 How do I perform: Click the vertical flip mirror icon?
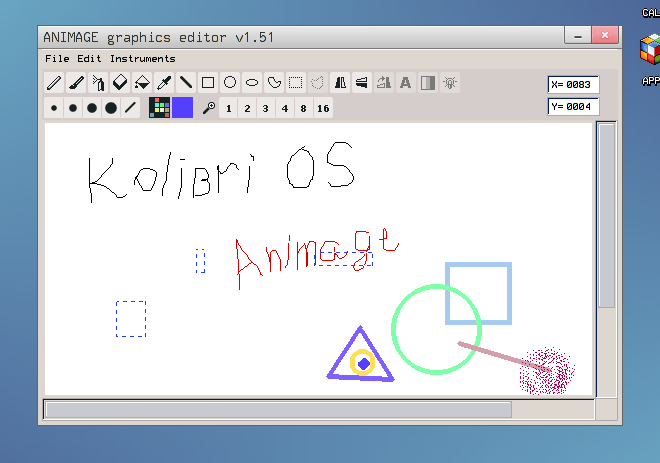(340, 82)
